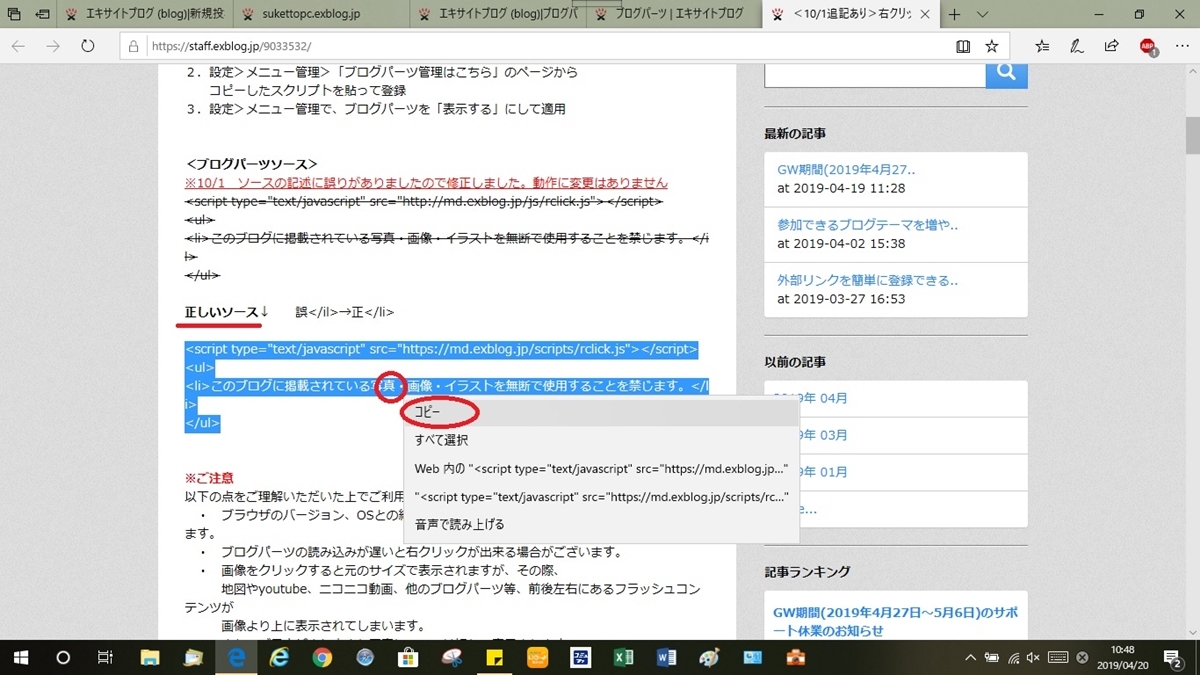Open reading view book icon
Screen dimensions: 1200x675
click(963, 46)
